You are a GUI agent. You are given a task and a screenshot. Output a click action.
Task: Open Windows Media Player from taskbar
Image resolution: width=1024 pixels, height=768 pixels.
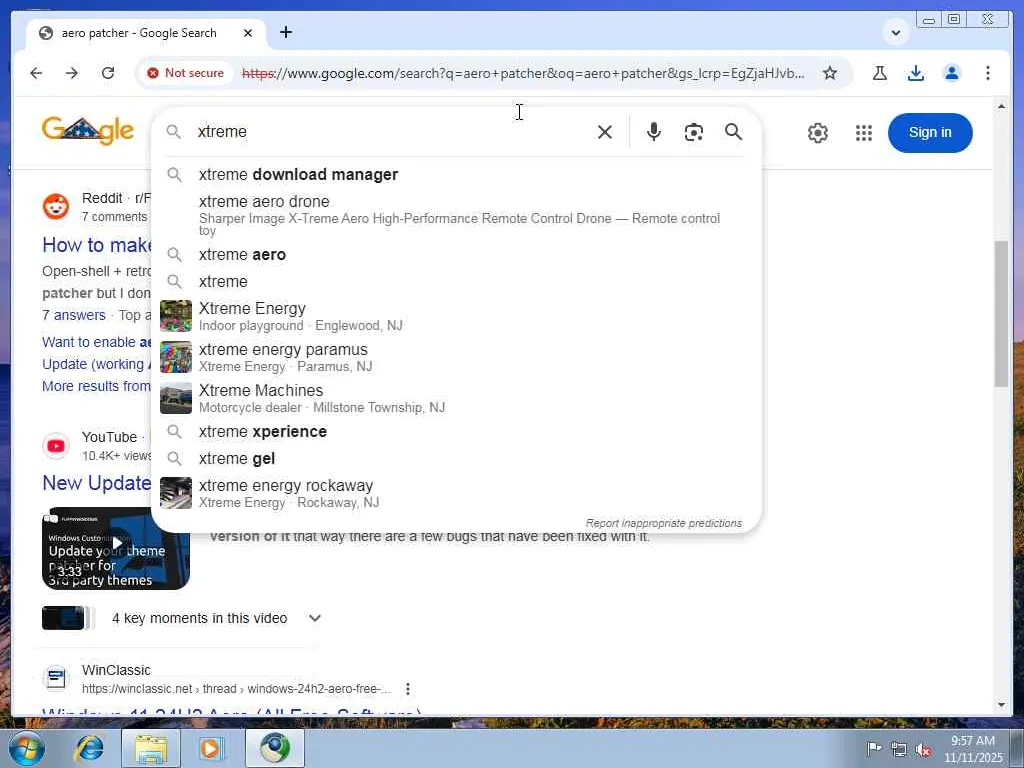tap(212, 748)
